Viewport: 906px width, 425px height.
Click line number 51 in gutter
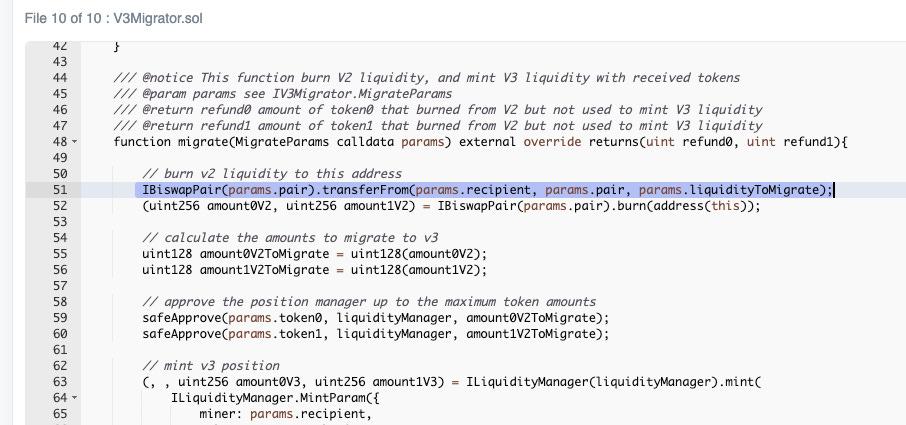57,190
